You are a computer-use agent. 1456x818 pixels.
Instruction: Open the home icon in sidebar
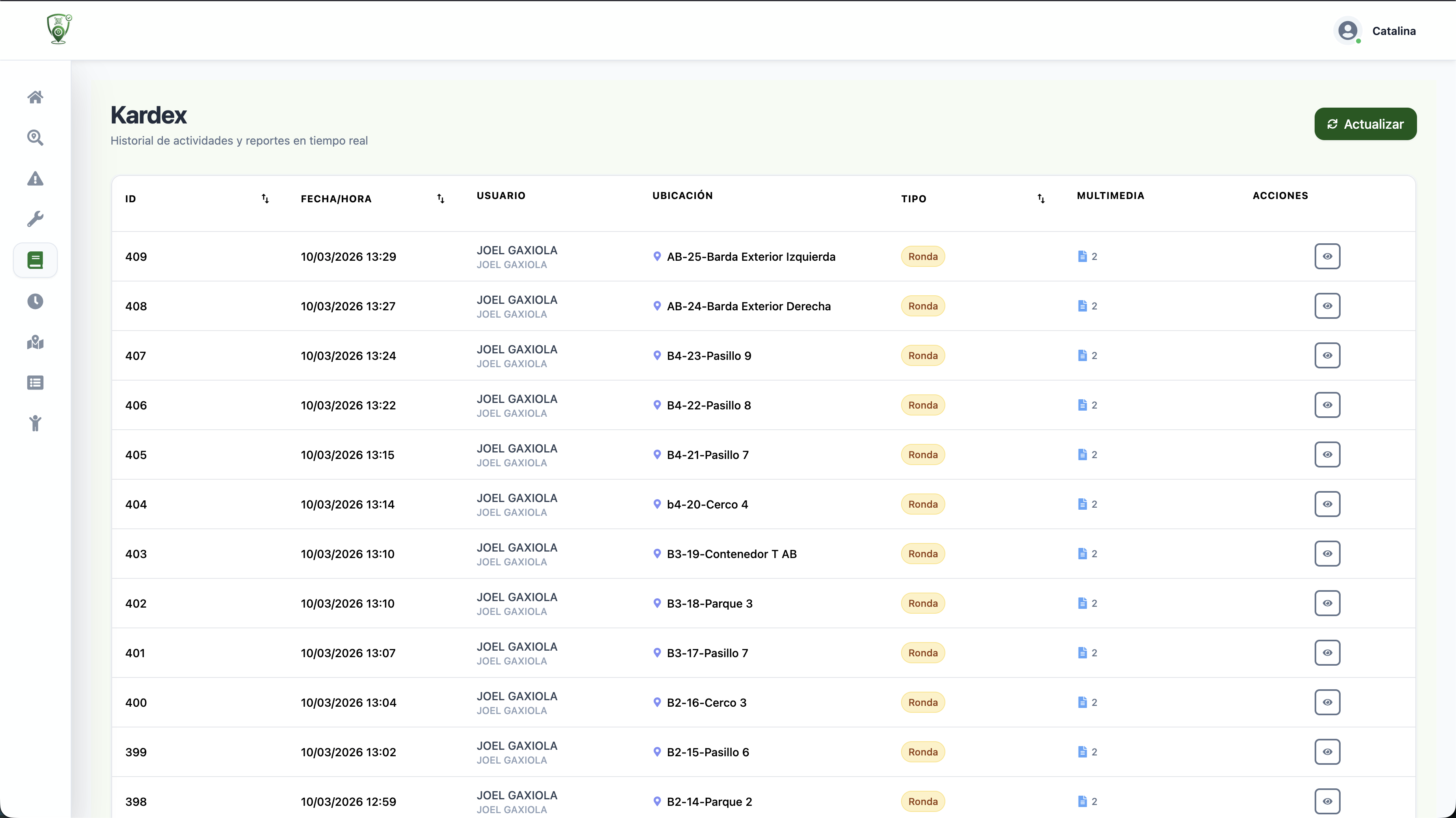pyautogui.click(x=35, y=97)
